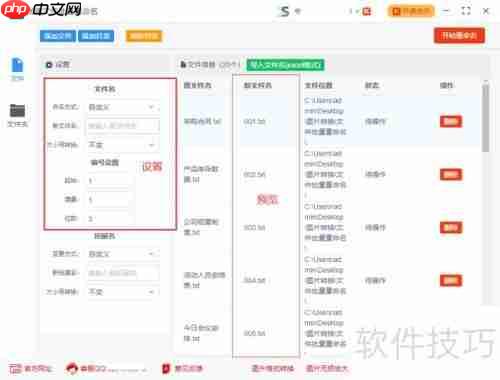Image resolution: width=500 pixels, height=380 pixels.
Task: Open the extension setting-mode dropdown
Action: coord(123,254)
